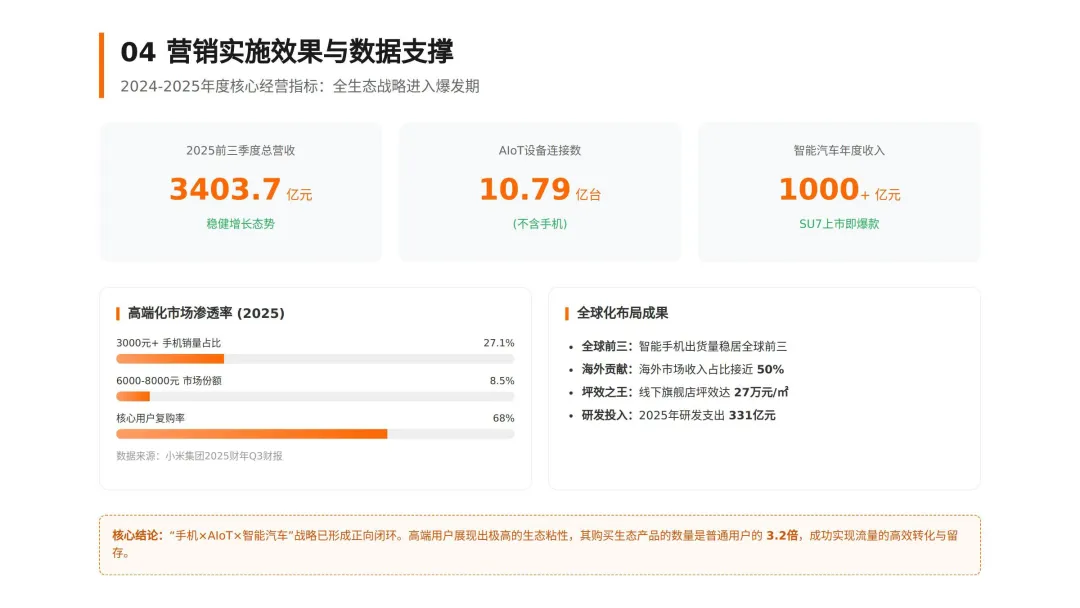Screen dimensions: 1080x608
Task: Click the 全球化布局成果 heading
Action: click(622, 313)
